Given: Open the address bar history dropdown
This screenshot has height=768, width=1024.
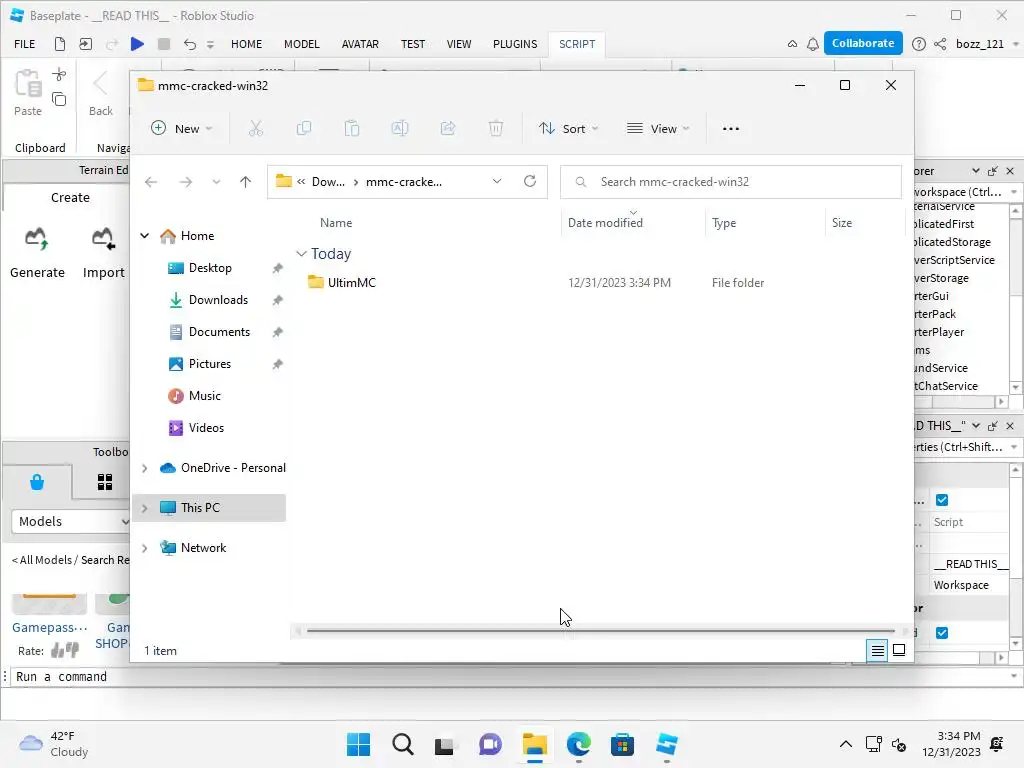Looking at the screenshot, I should pyautogui.click(x=497, y=182).
